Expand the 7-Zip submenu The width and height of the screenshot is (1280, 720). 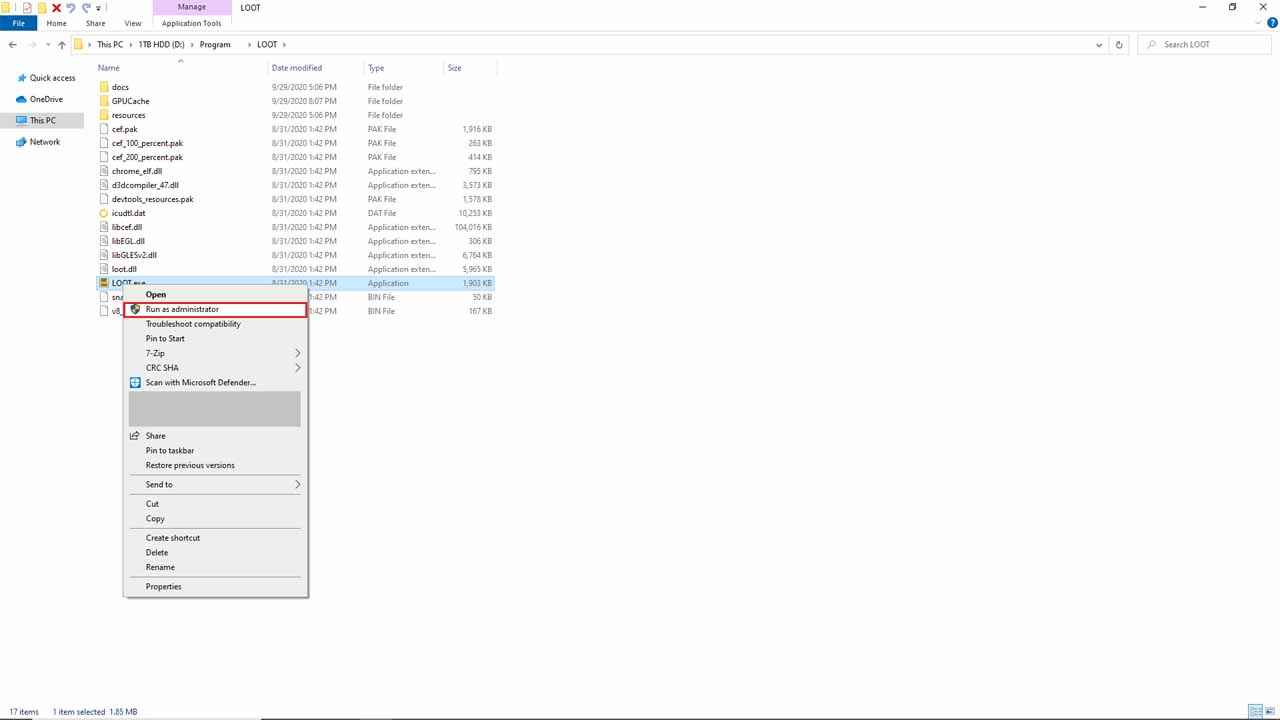point(297,353)
